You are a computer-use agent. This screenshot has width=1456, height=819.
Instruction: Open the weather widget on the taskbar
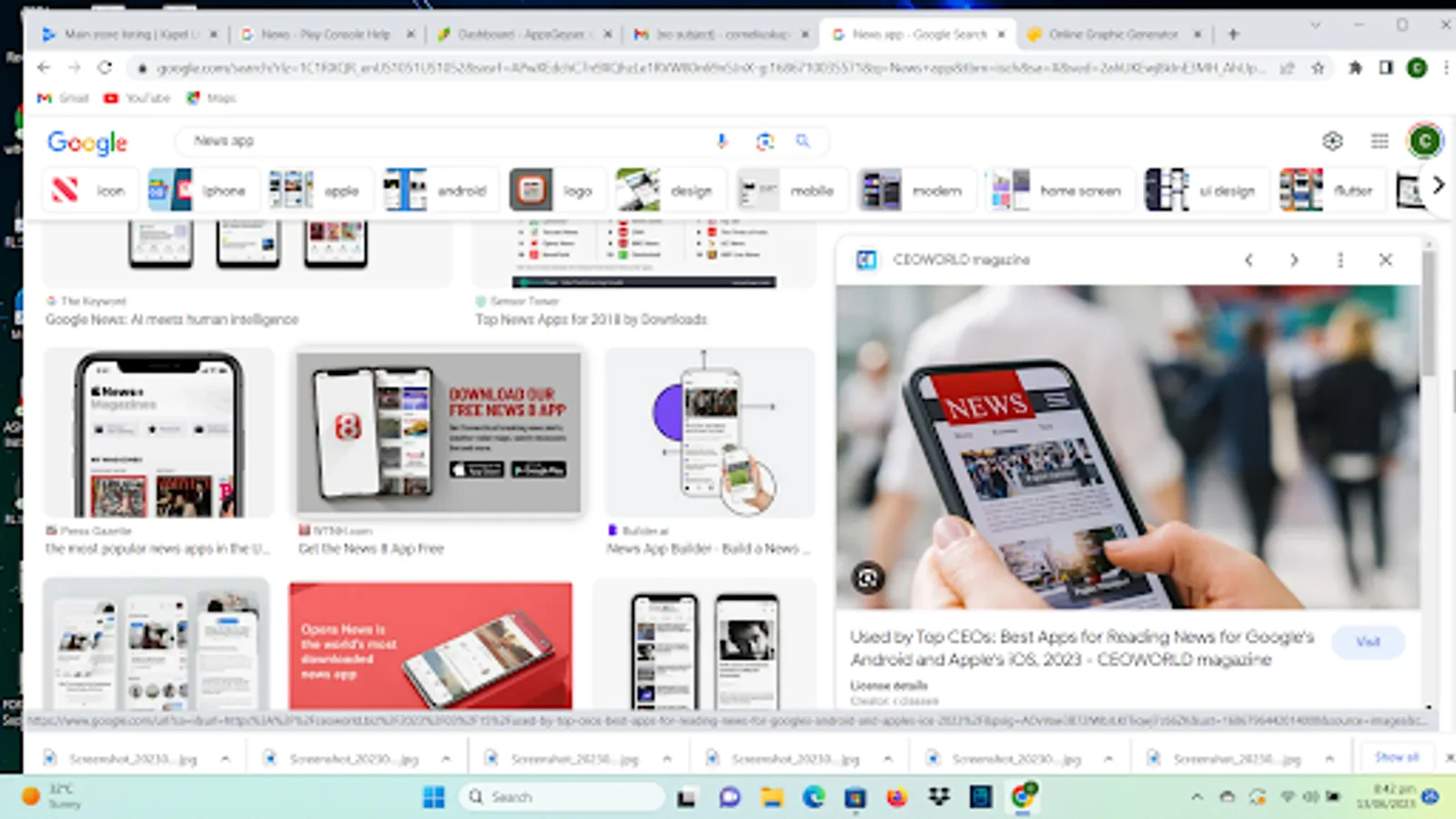(53, 796)
